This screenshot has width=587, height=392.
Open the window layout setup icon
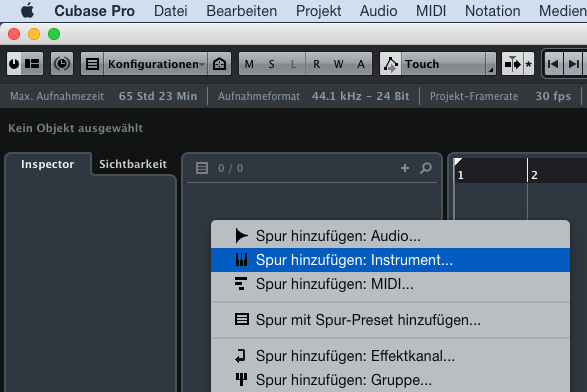click(x=32, y=64)
